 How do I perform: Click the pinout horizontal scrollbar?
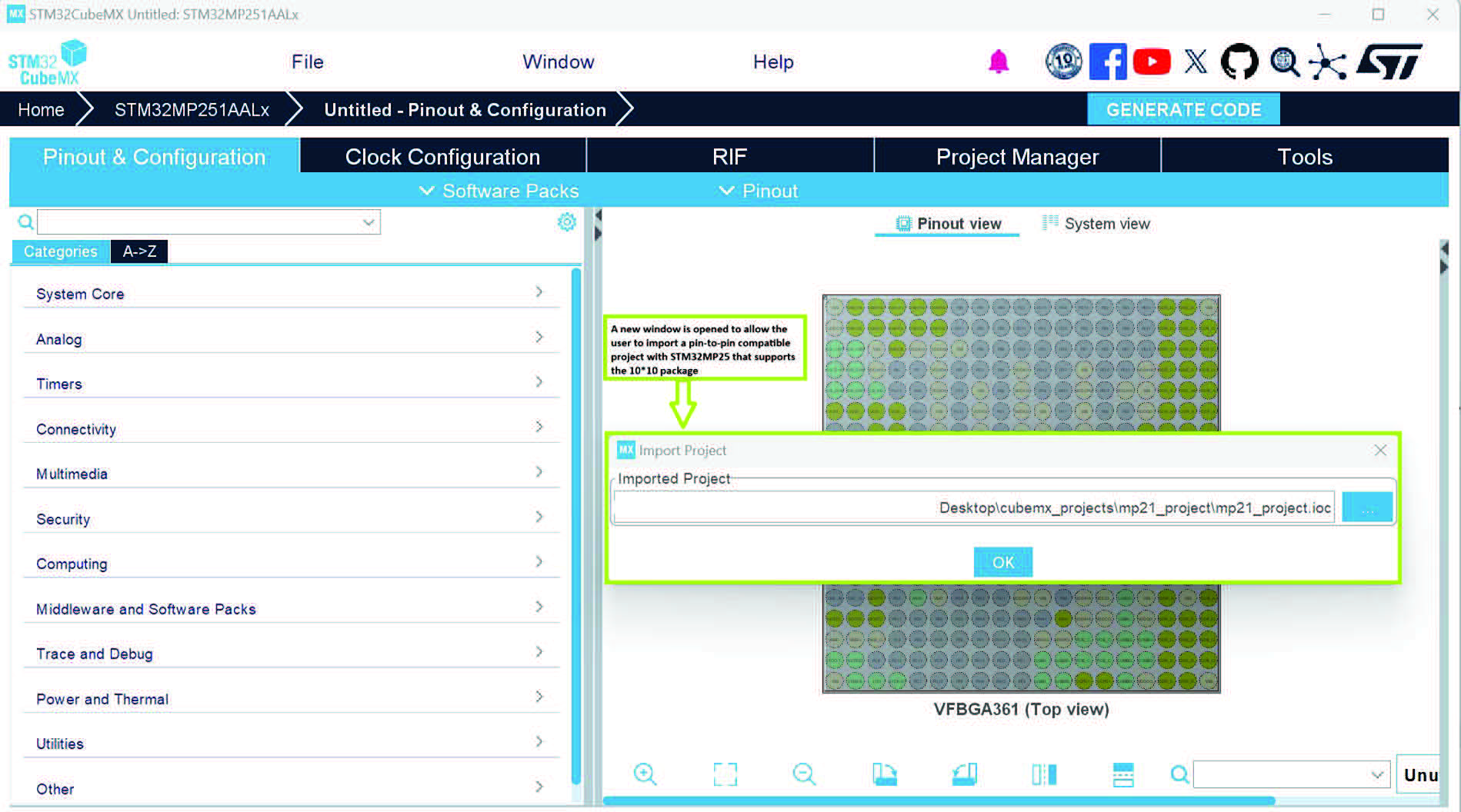point(939,800)
